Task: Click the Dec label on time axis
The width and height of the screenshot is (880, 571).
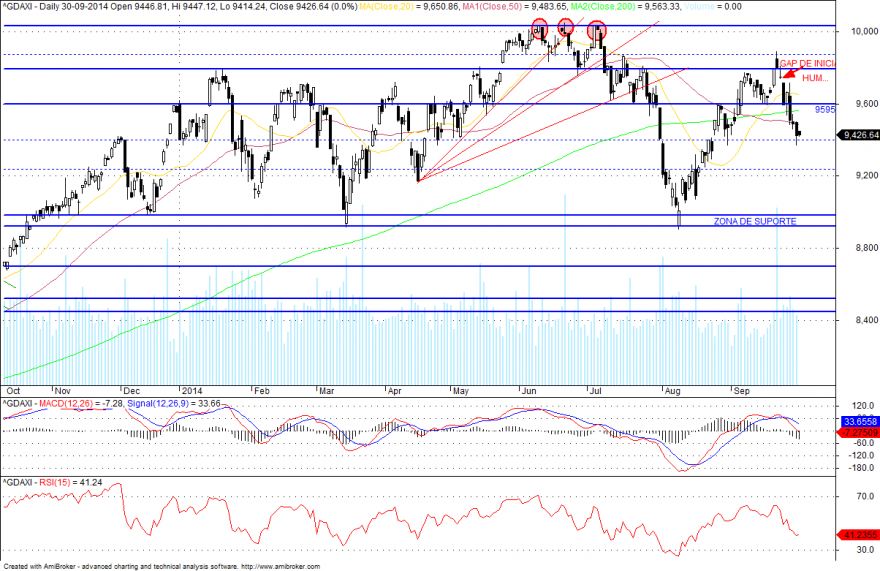Action: pyautogui.click(x=132, y=391)
